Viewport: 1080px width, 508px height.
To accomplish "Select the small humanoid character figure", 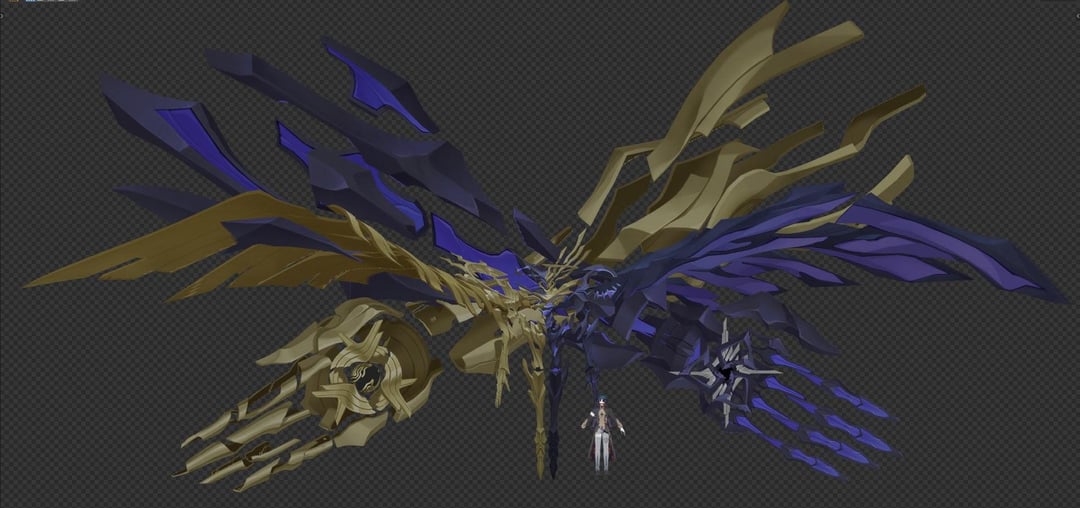I will coord(603,432).
